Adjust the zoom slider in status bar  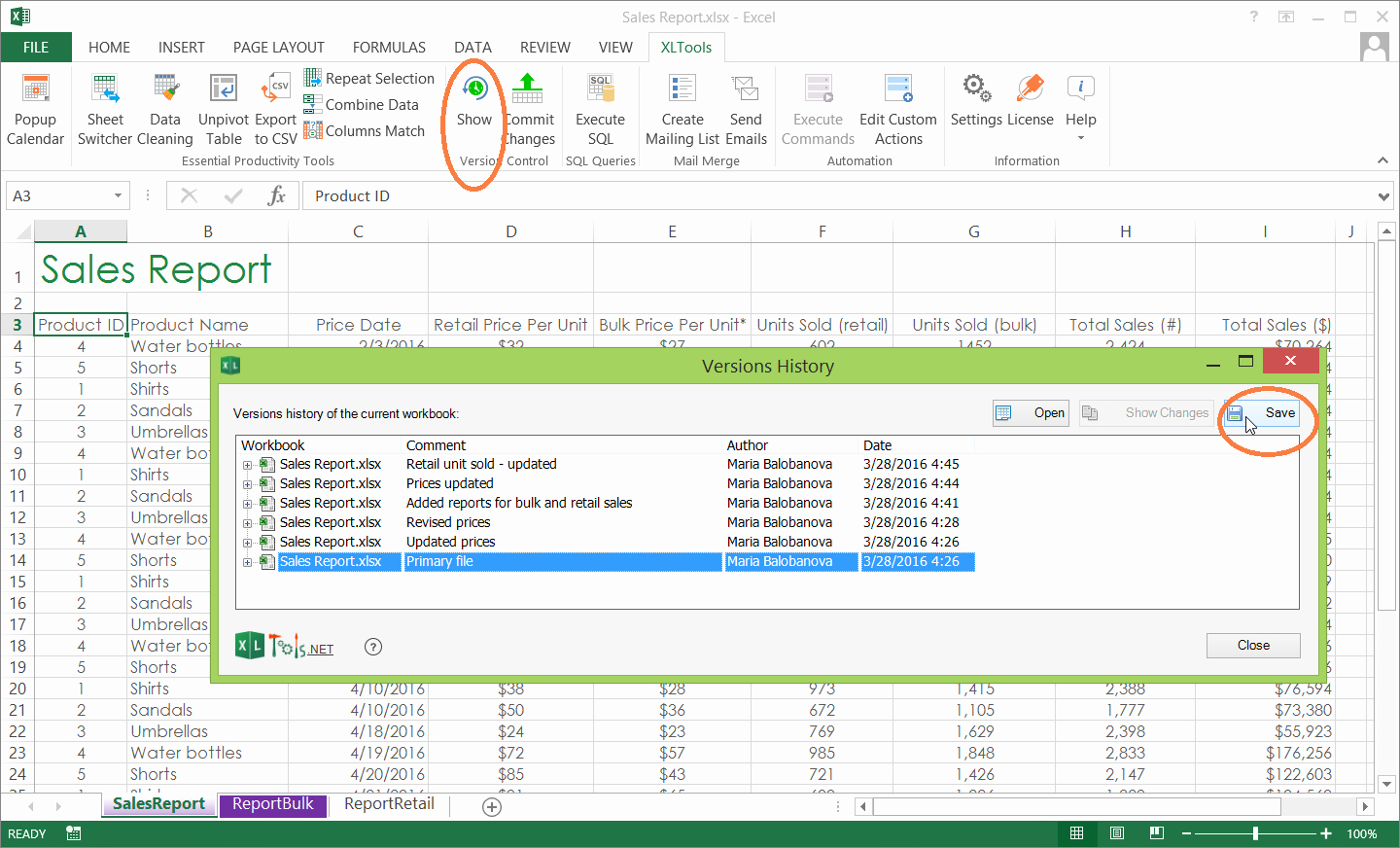point(1255,833)
